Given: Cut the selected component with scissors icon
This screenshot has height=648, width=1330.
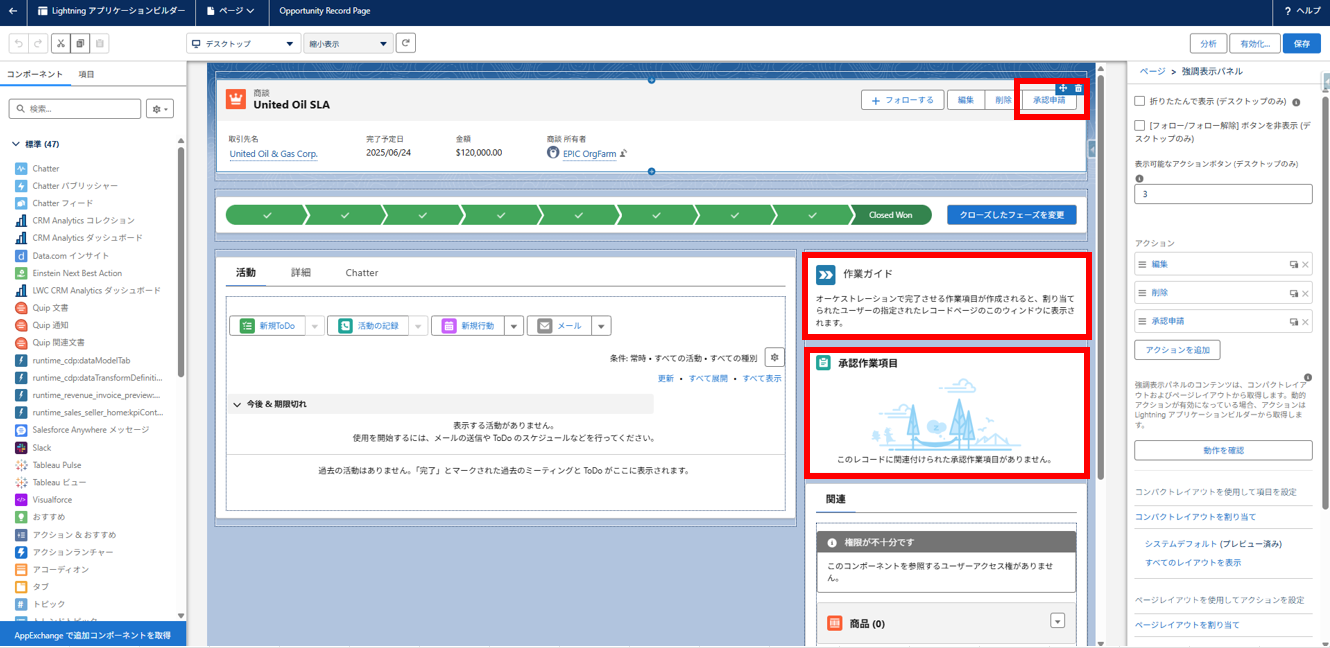Looking at the screenshot, I should pyautogui.click(x=60, y=44).
